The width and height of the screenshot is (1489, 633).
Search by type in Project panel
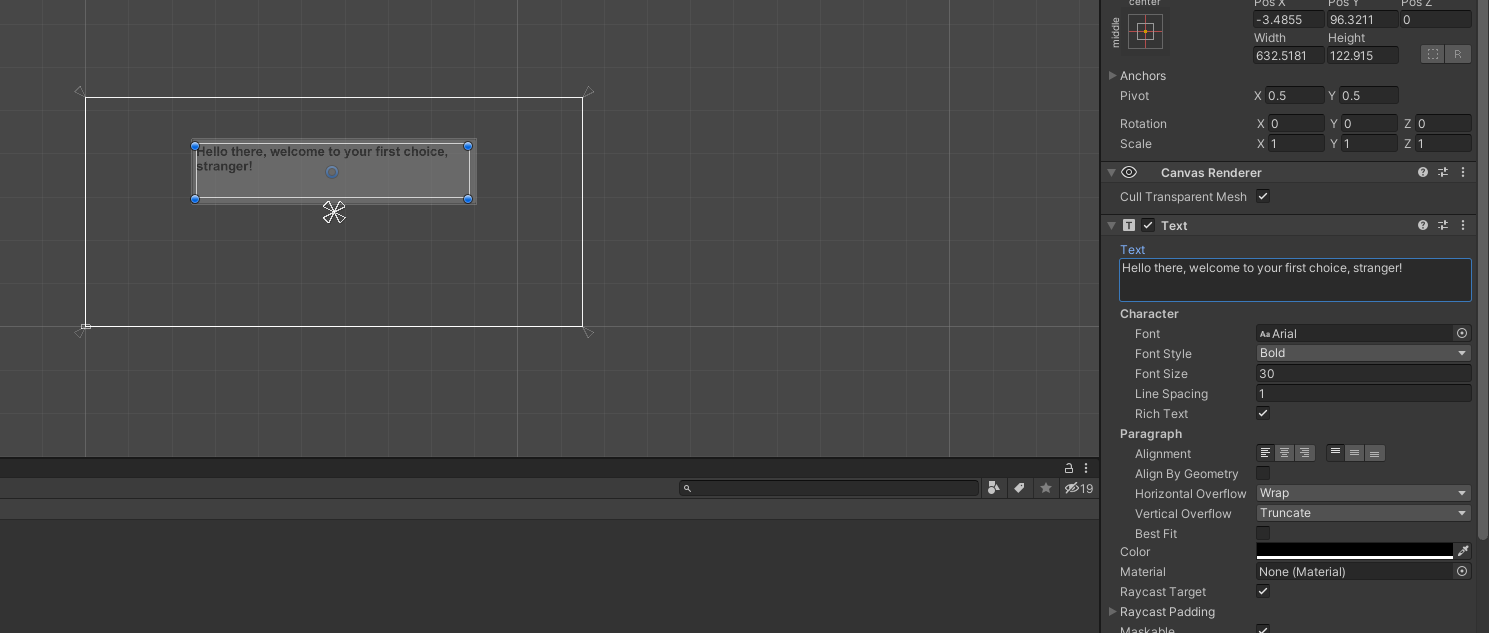993,488
